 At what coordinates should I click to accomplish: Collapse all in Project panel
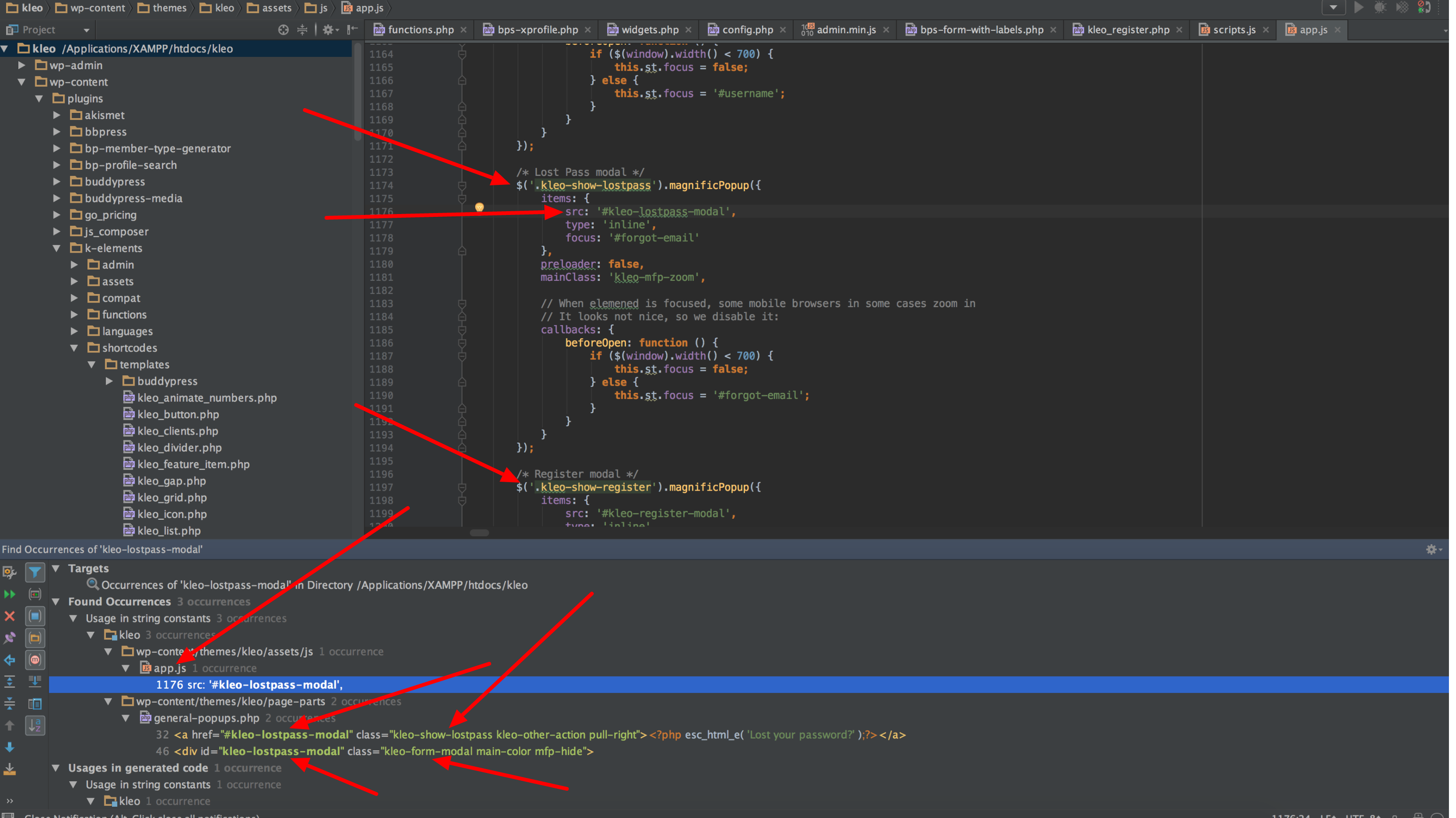click(303, 30)
